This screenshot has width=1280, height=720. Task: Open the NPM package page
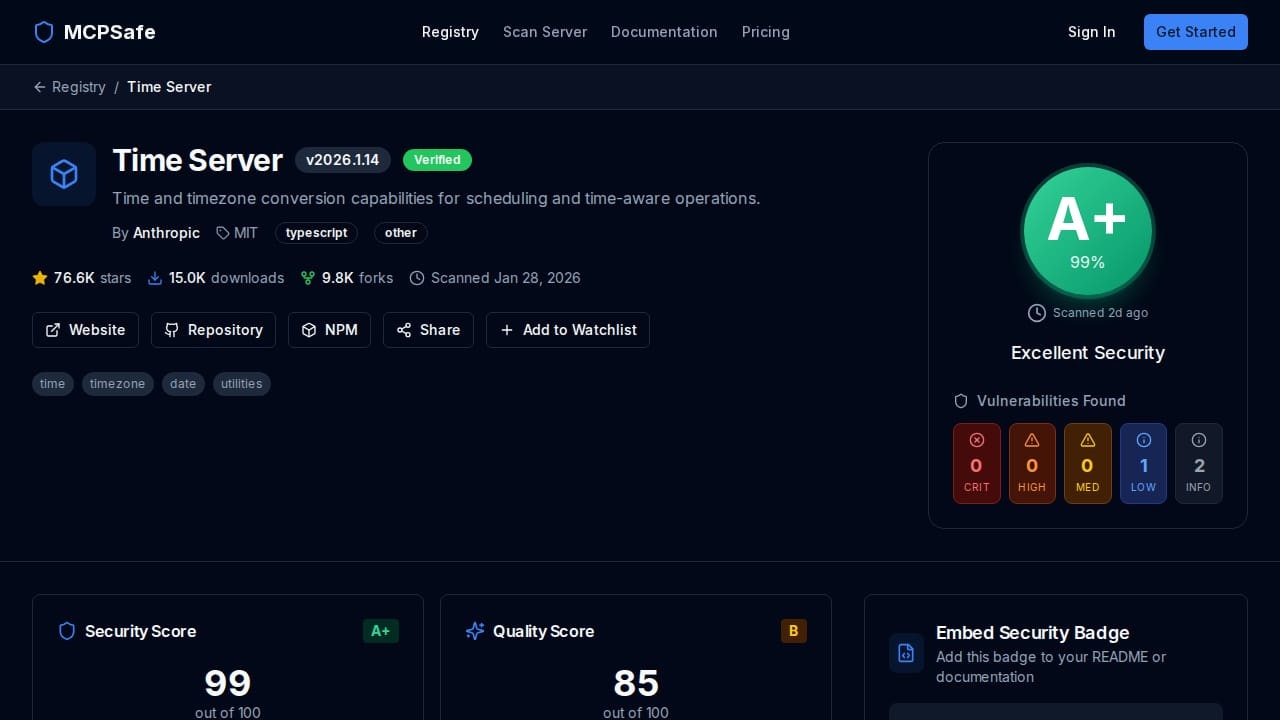(329, 330)
